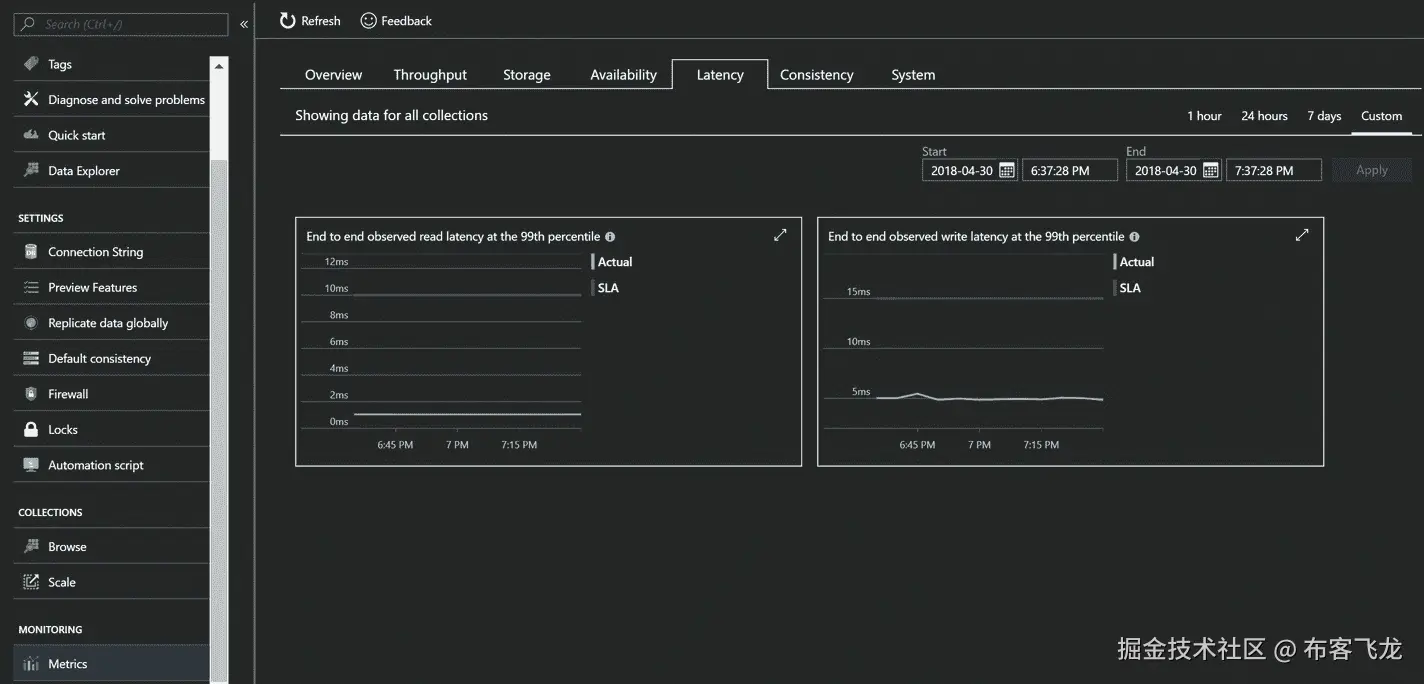Viewport: 1424px width, 684px height.
Task: Toggle Actual legend in write latency chart
Action: 1134,262
